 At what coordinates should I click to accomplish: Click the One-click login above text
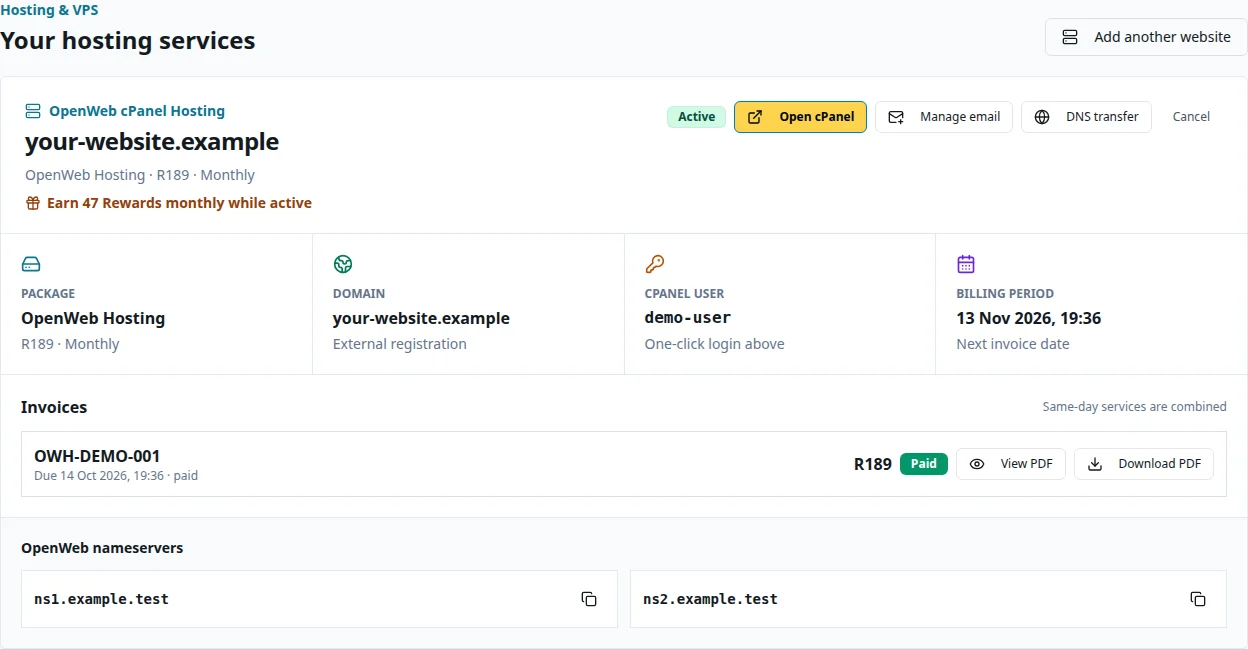[714, 344]
